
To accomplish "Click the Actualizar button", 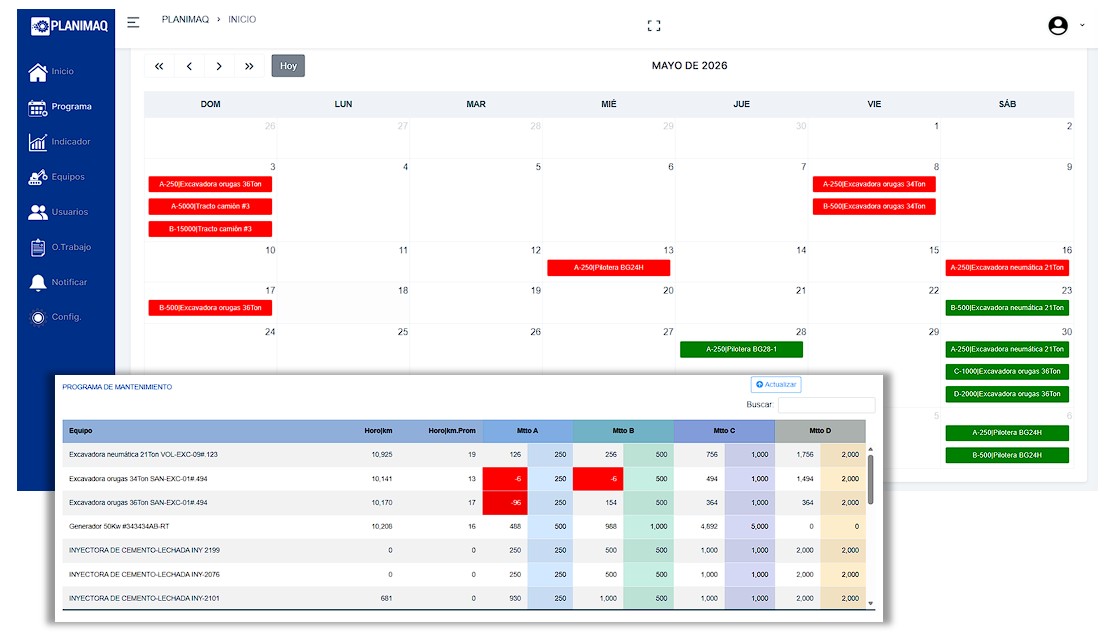I will click(776, 385).
